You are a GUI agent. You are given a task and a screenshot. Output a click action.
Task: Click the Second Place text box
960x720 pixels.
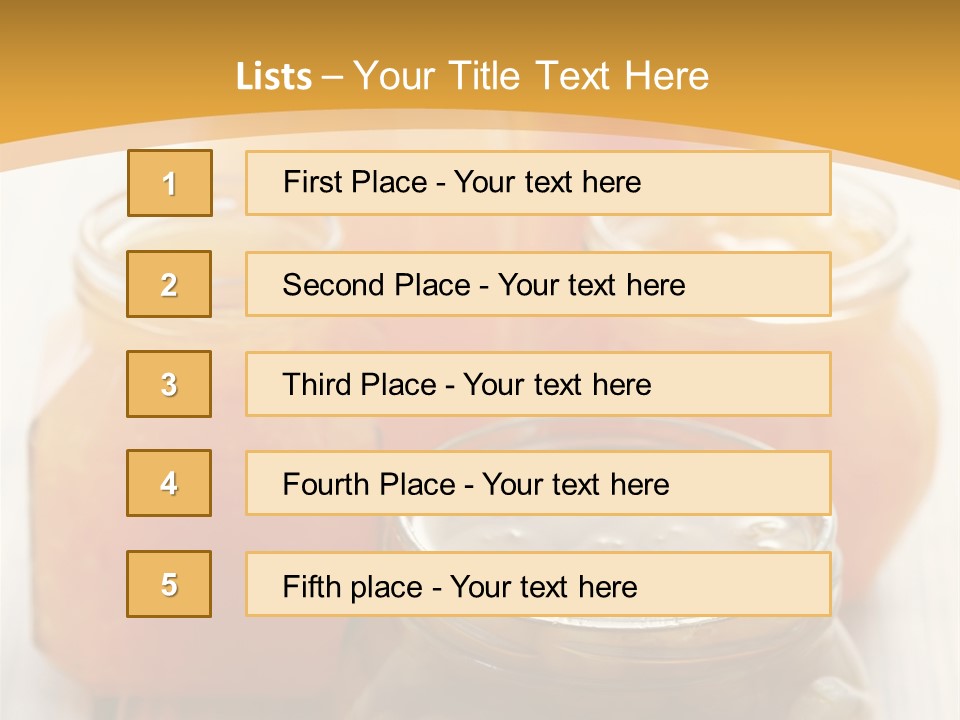coord(538,284)
